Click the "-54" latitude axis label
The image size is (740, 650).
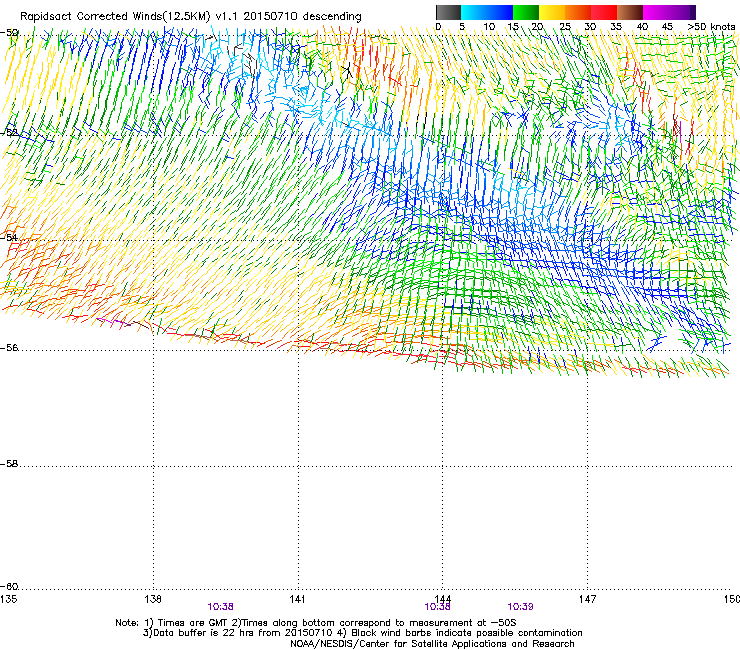[9, 237]
